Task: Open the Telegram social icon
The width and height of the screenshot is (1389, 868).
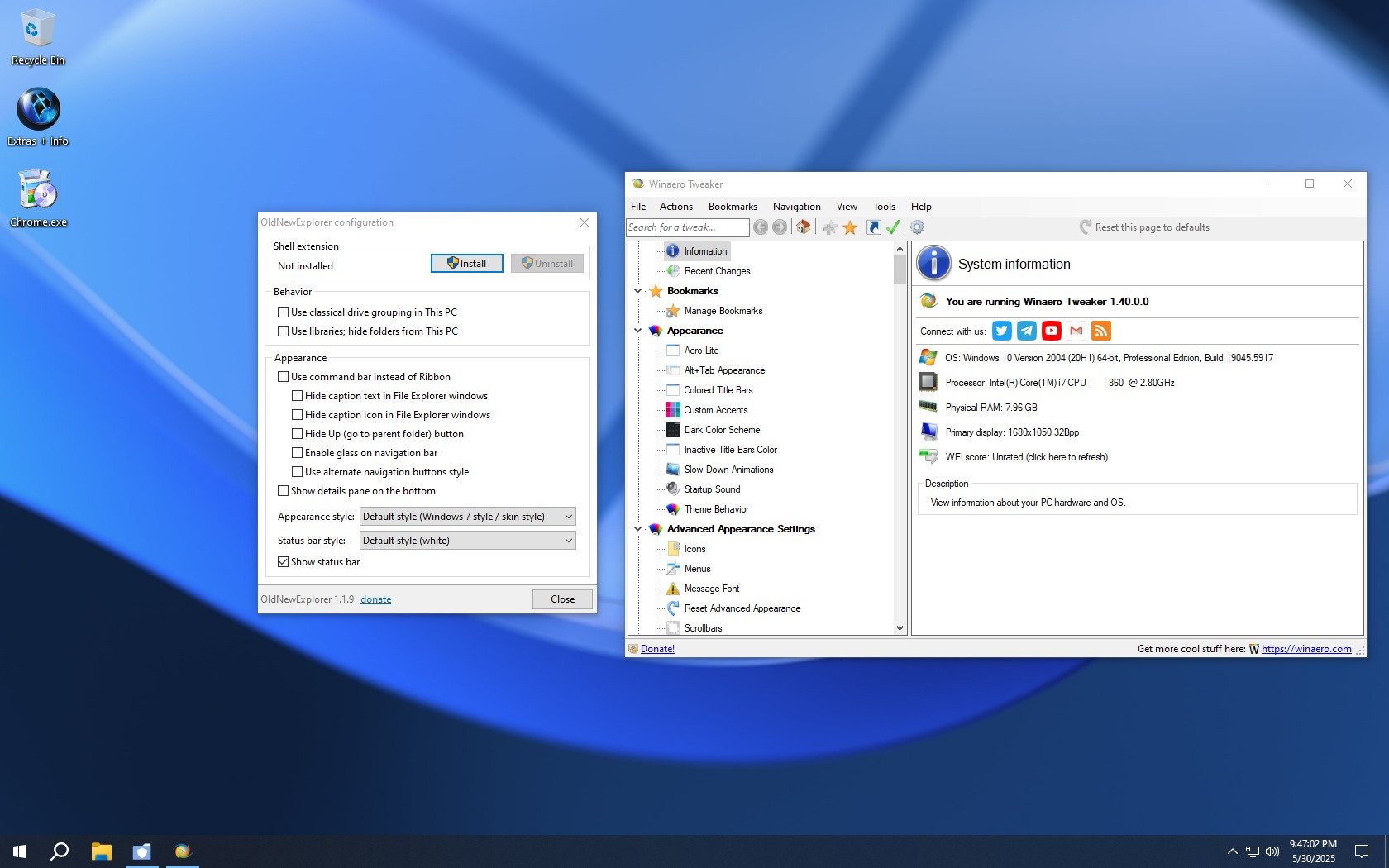Action: point(1027,331)
